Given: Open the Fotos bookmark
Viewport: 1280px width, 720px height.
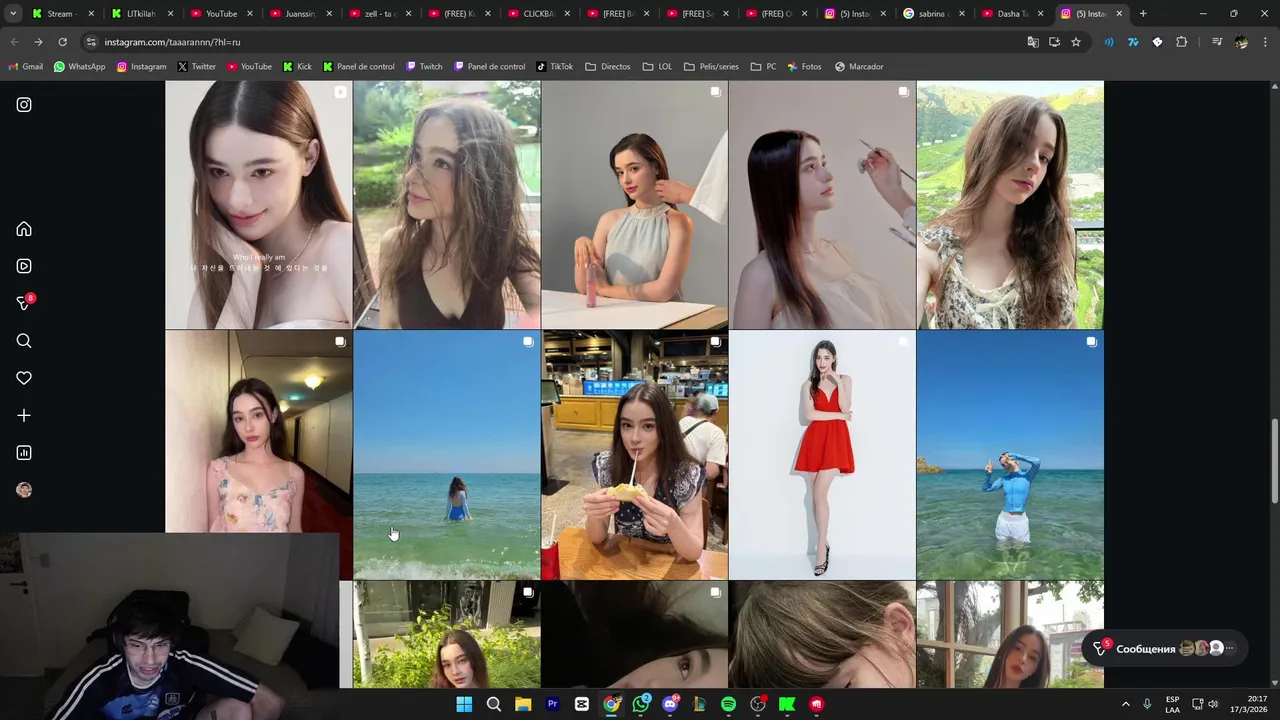Looking at the screenshot, I should 804,67.
